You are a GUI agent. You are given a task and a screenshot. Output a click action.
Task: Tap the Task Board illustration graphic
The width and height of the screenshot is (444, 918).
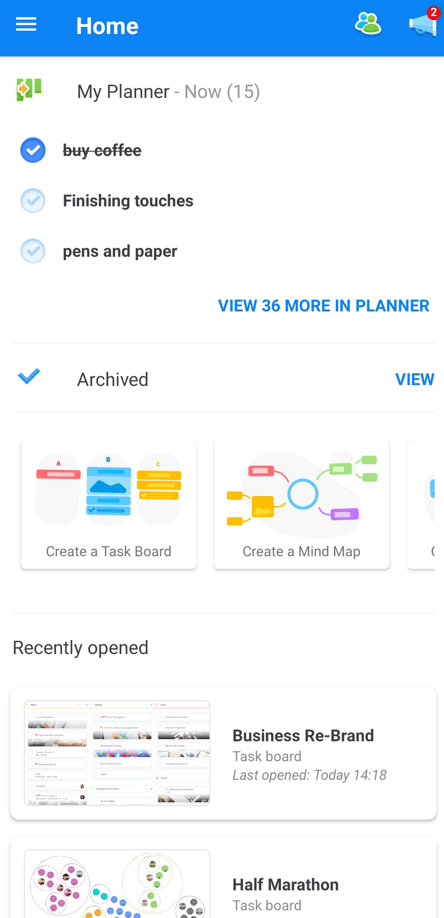[108, 489]
